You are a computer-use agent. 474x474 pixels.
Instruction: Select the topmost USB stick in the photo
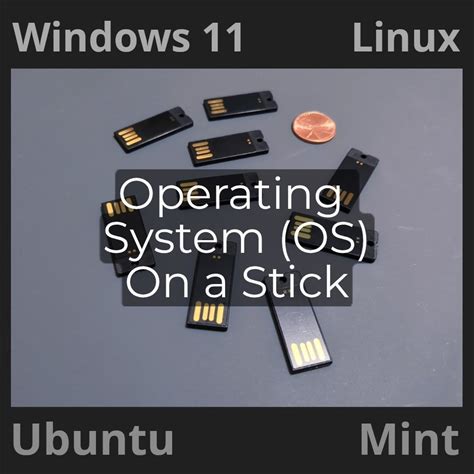(x=240, y=104)
